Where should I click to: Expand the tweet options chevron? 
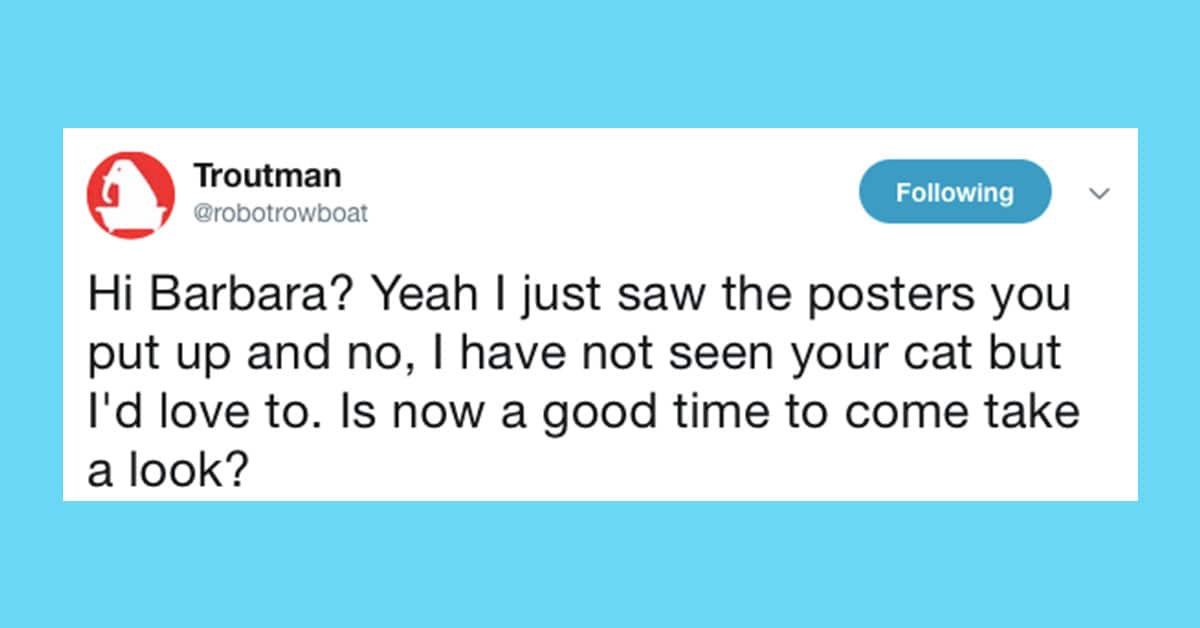point(1099,193)
